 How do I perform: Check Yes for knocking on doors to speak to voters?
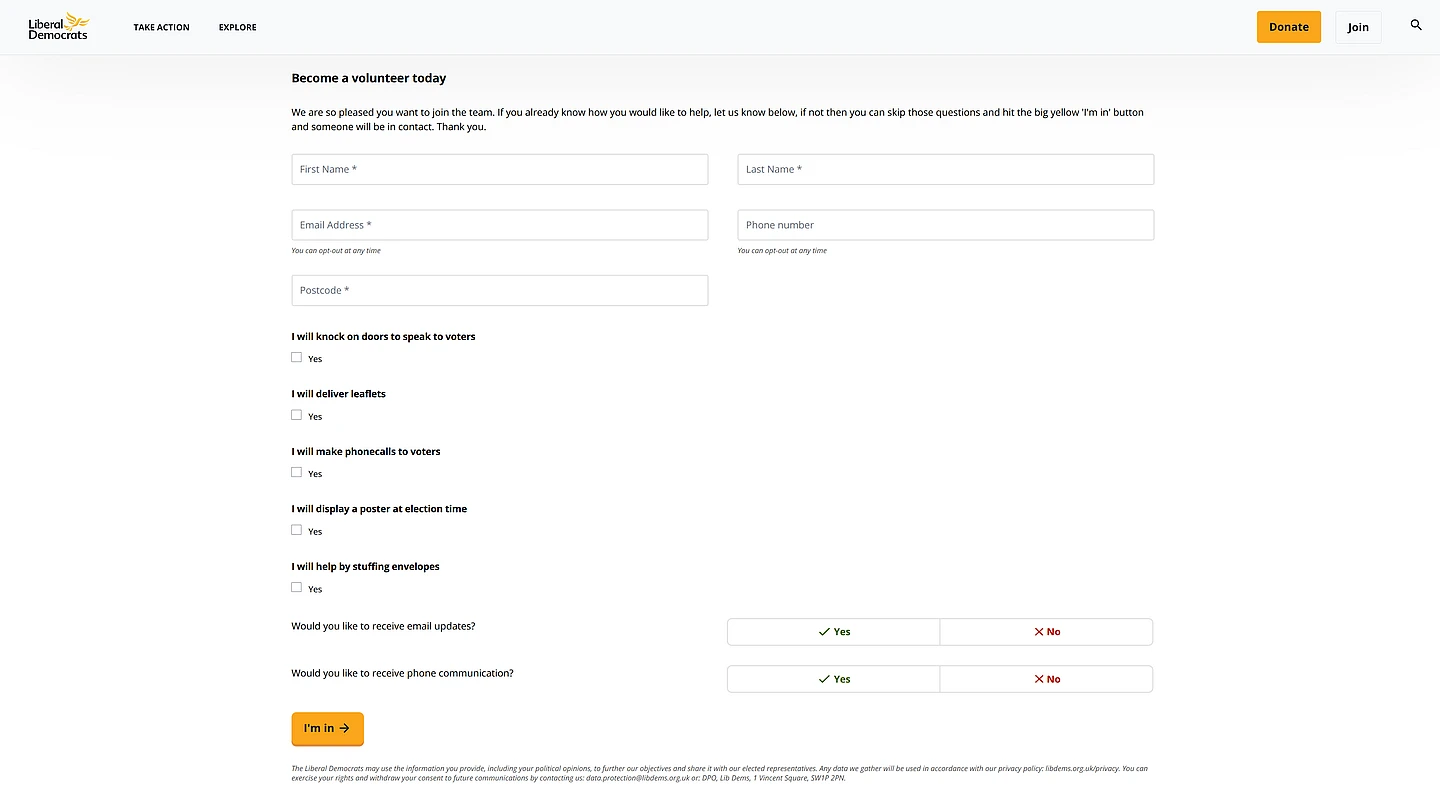pos(296,356)
